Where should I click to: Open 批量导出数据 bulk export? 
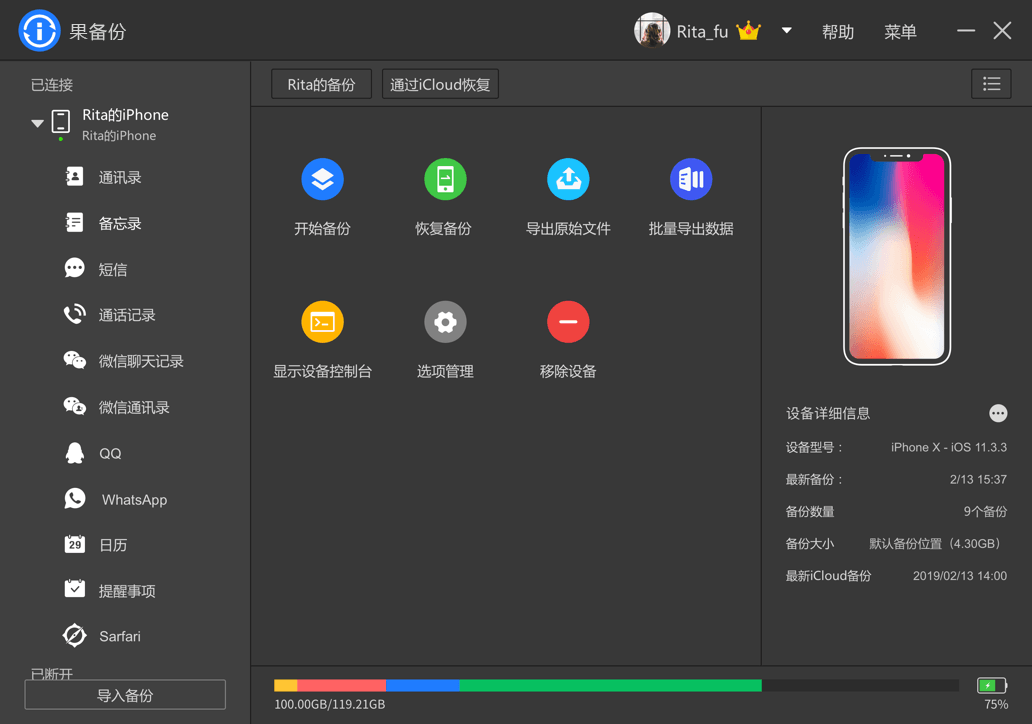(691, 179)
